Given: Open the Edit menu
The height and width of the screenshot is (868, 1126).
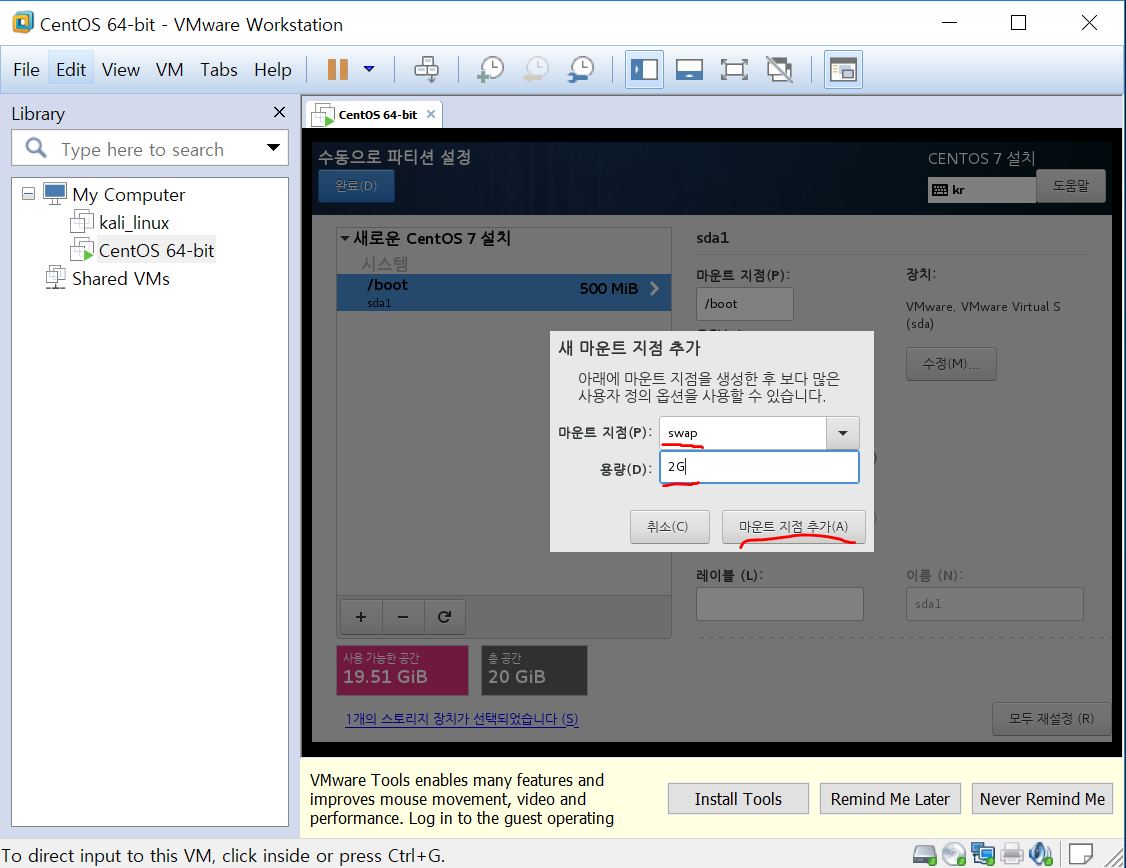Looking at the screenshot, I should coord(71,70).
